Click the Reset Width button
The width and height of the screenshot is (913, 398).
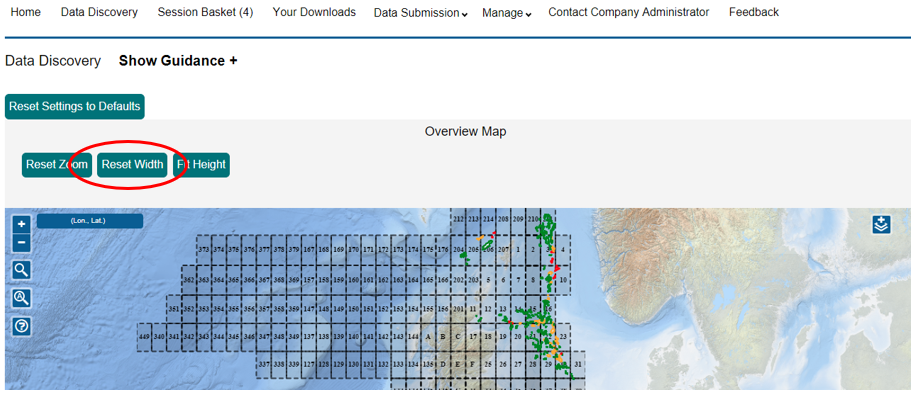coord(132,165)
